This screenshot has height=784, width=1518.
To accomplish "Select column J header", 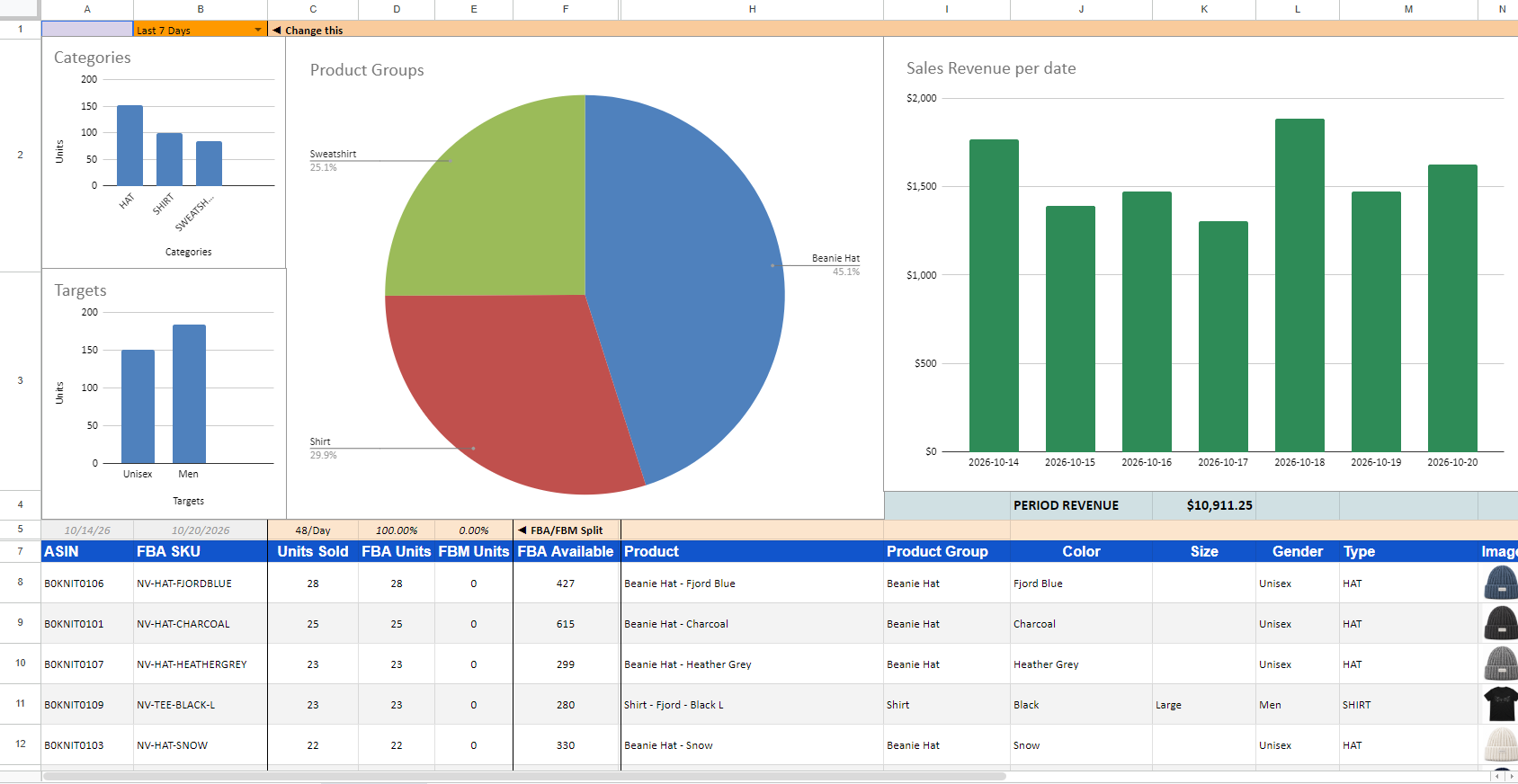I will (1081, 9).
